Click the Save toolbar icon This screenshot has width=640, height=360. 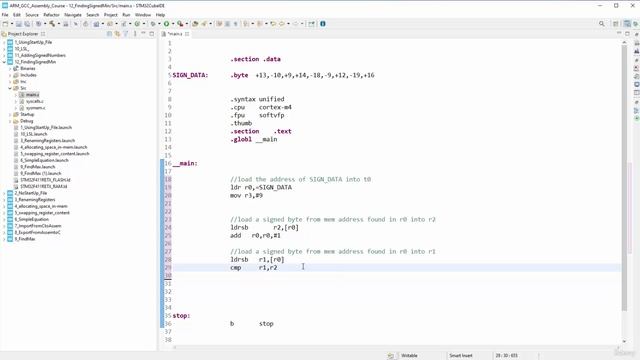(19, 24)
